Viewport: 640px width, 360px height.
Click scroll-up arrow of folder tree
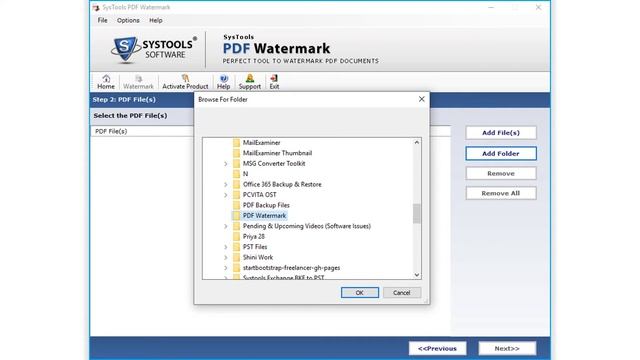click(x=416, y=142)
